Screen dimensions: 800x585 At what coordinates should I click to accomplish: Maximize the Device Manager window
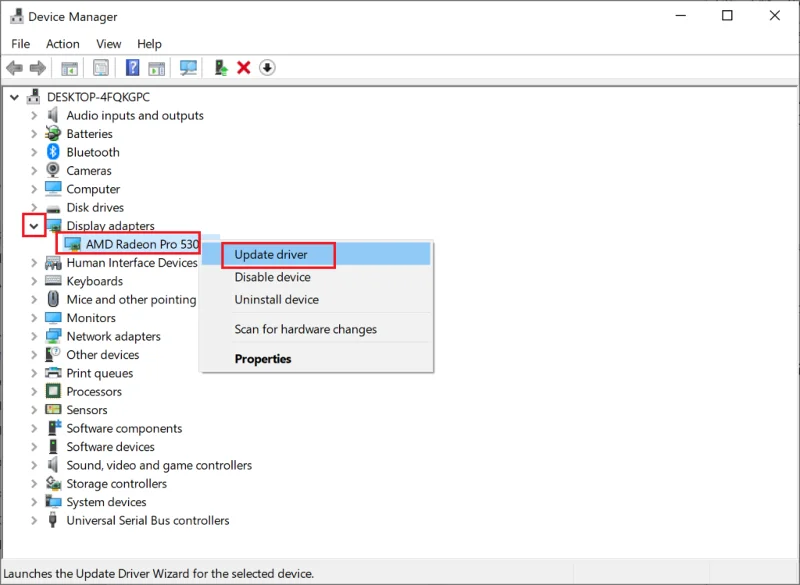pyautogui.click(x=727, y=16)
